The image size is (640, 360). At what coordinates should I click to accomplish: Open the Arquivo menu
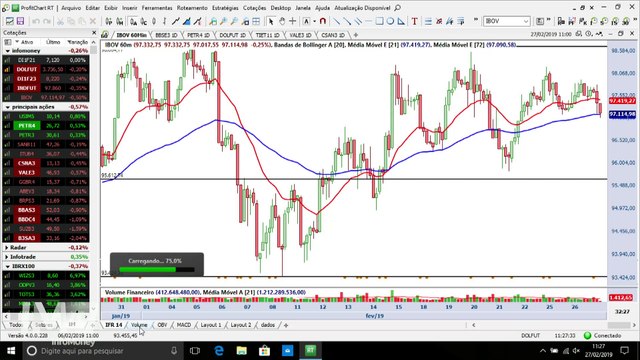(71, 8)
